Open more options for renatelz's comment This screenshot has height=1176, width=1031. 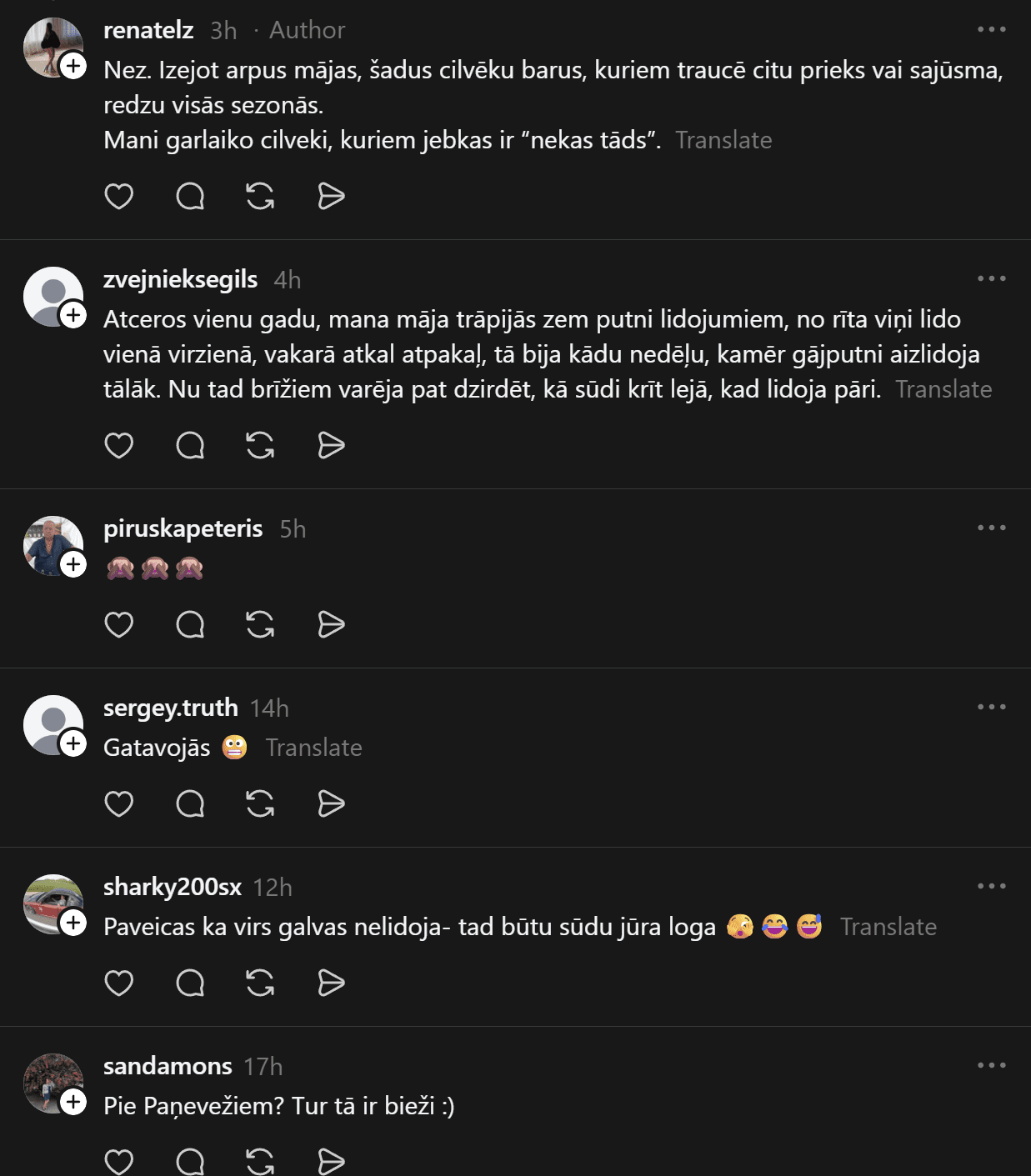(991, 30)
